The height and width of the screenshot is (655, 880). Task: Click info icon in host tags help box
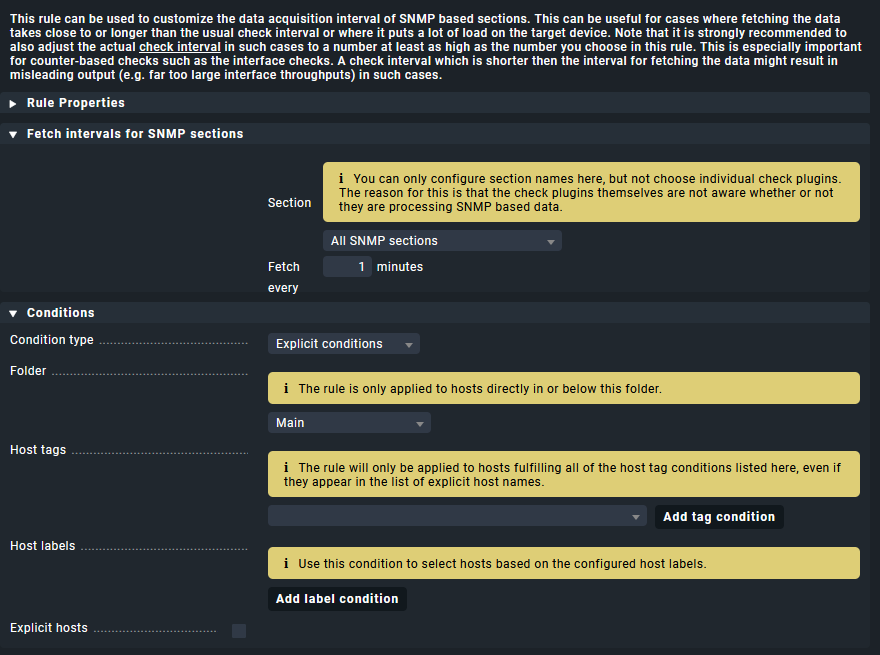tap(286, 467)
